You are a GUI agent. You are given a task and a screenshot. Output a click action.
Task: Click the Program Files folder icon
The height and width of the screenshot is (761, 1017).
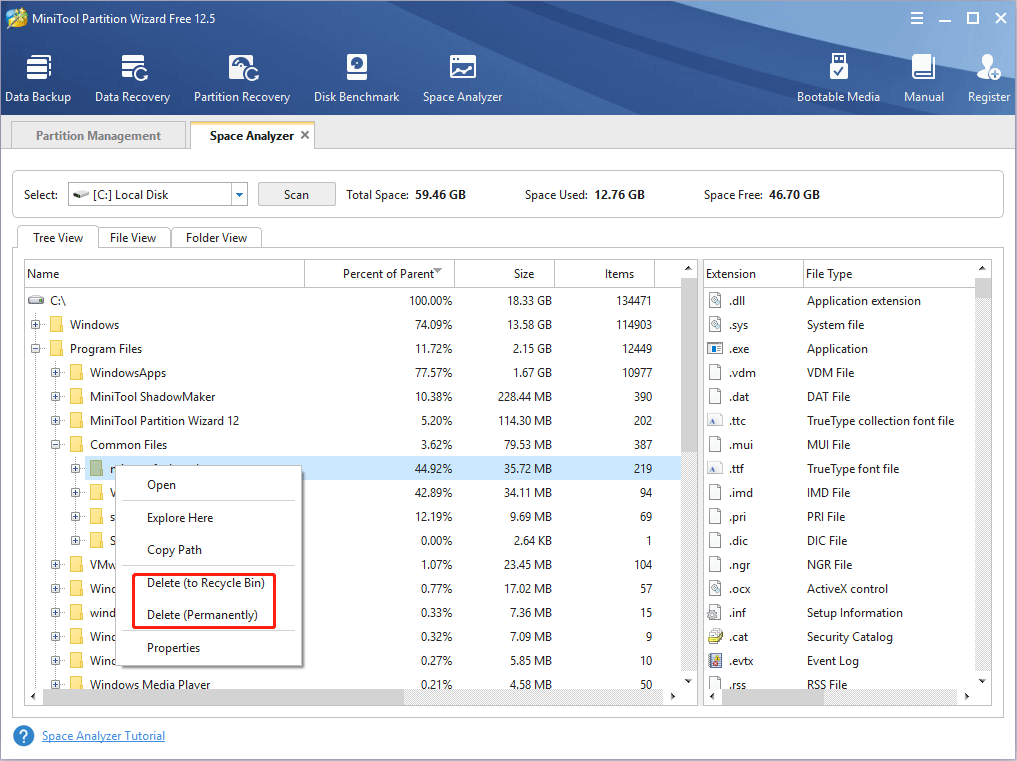tap(56, 348)
